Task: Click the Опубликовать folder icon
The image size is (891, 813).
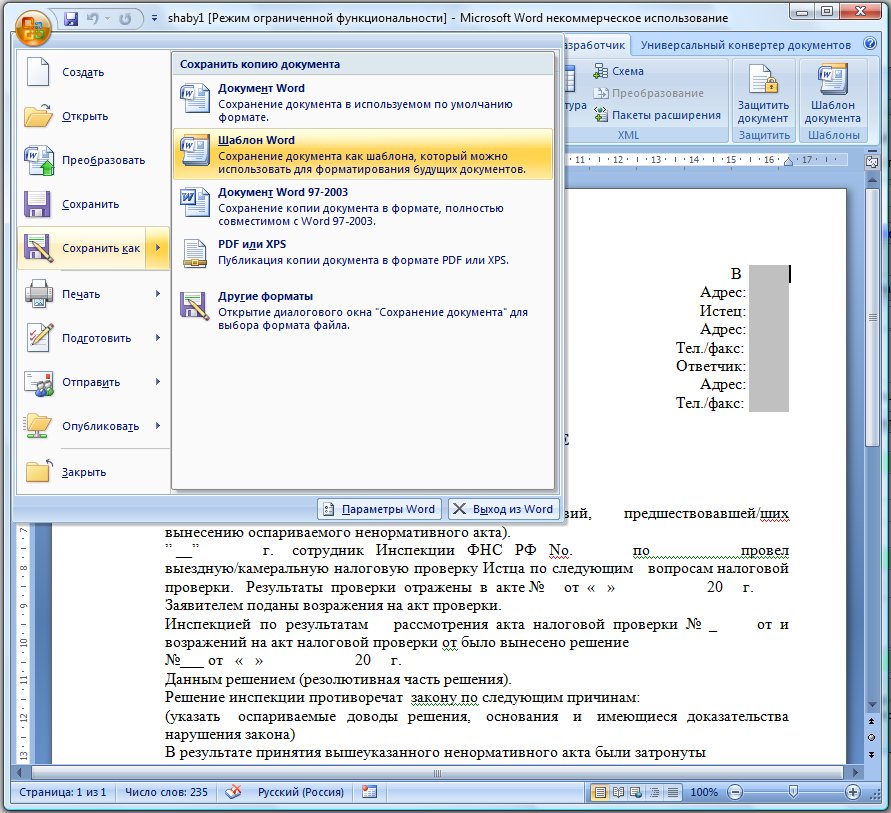Action: pyautogui.click(x=38, y=426)
